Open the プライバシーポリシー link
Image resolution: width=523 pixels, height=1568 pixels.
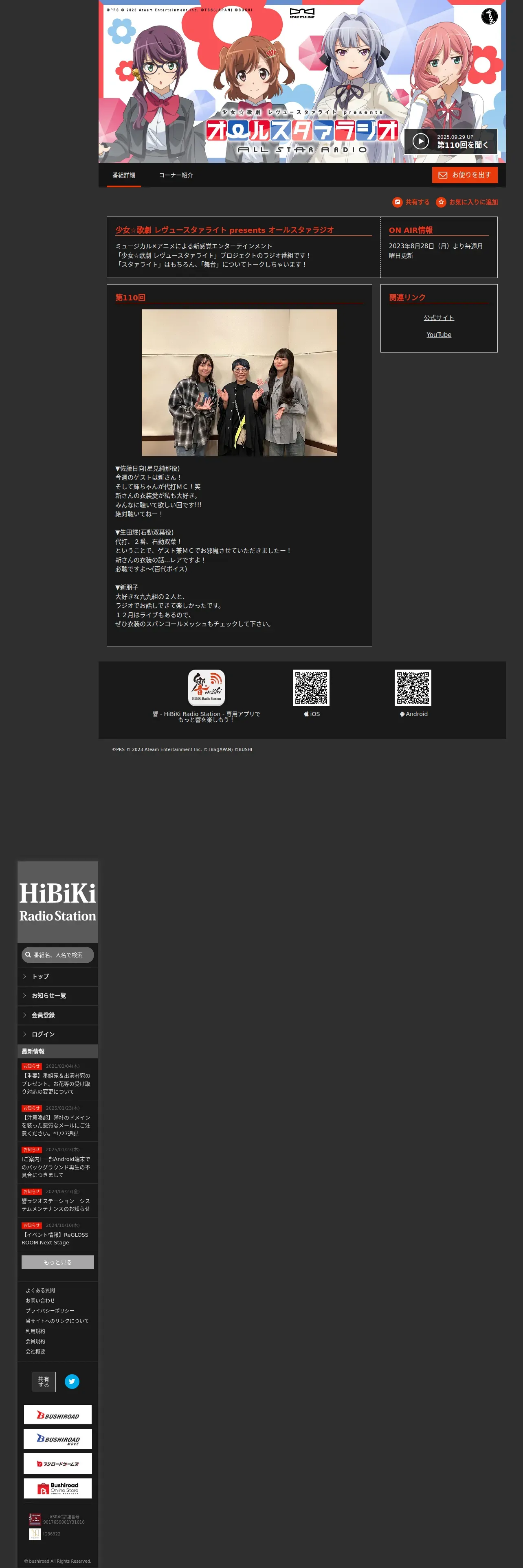coord(50,1310)
